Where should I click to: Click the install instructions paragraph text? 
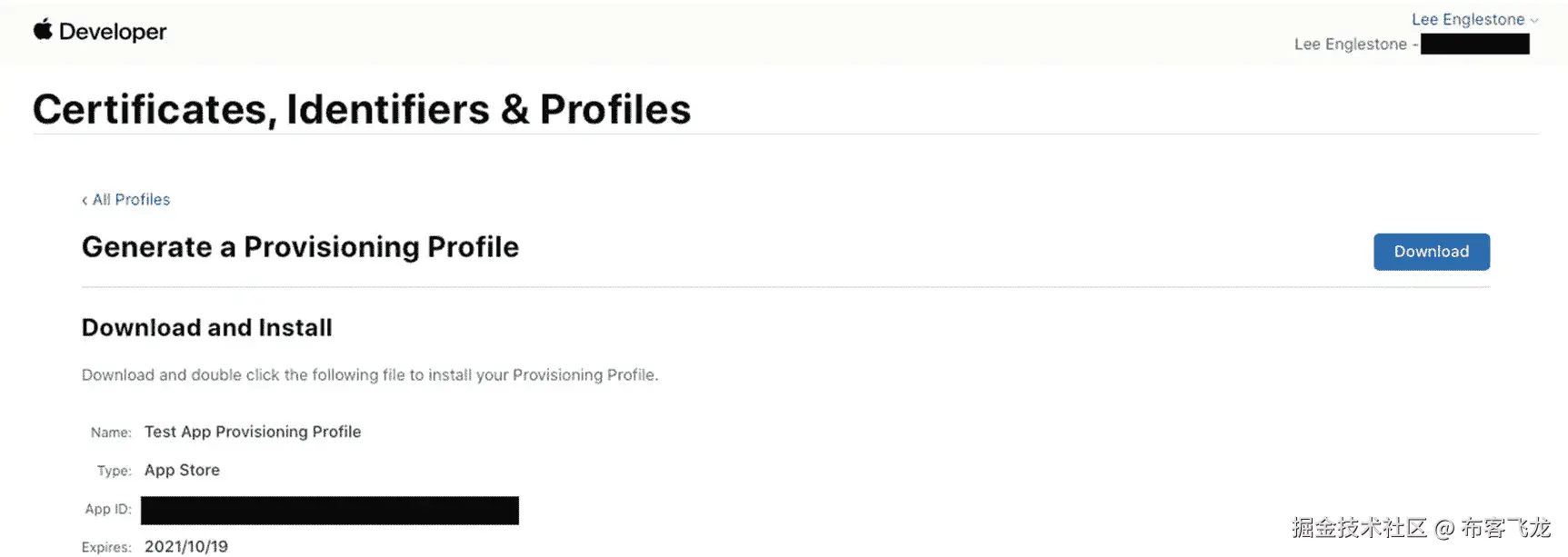coord(370,374)
